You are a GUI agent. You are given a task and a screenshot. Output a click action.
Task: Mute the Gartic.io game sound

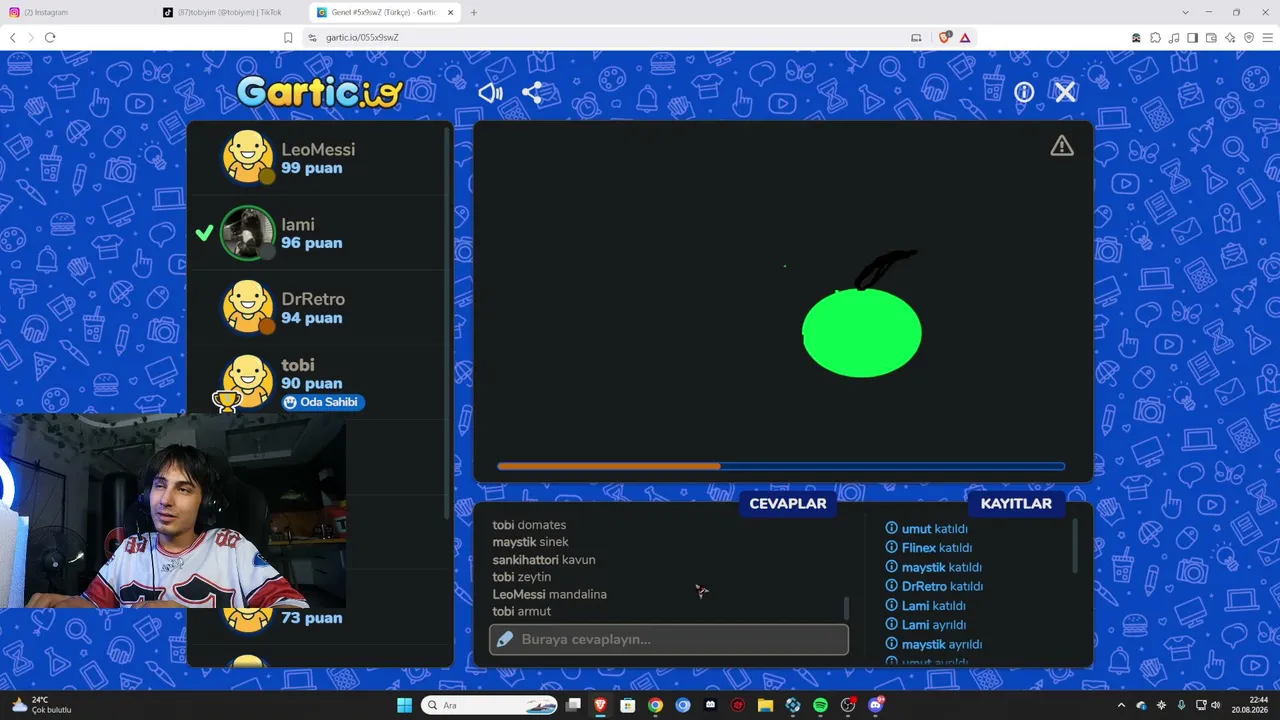pyautogui.click(x=490, y=93)
